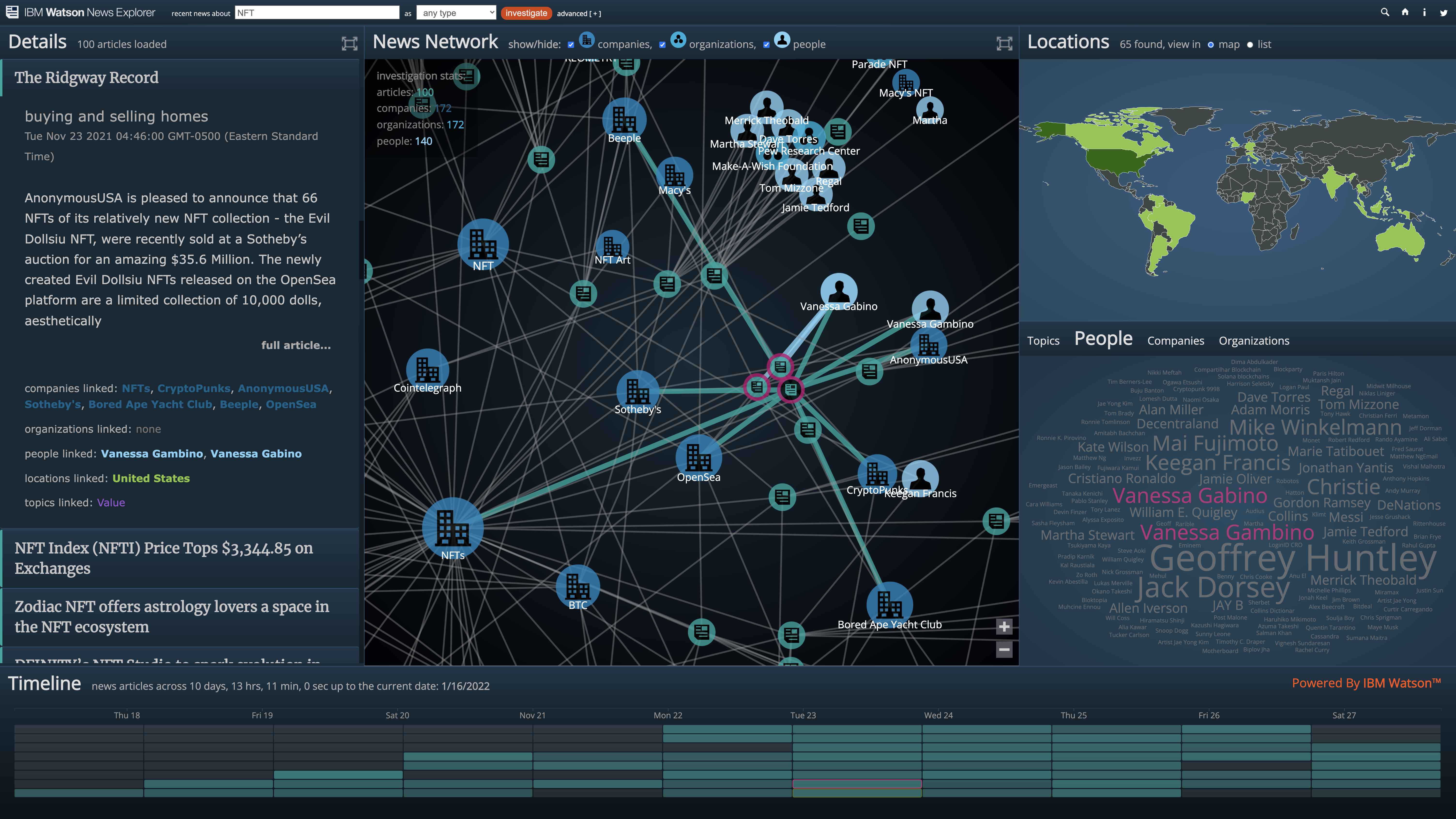Toggle the people visibility checkbox

pyautogui.click(x=766, y=45)
